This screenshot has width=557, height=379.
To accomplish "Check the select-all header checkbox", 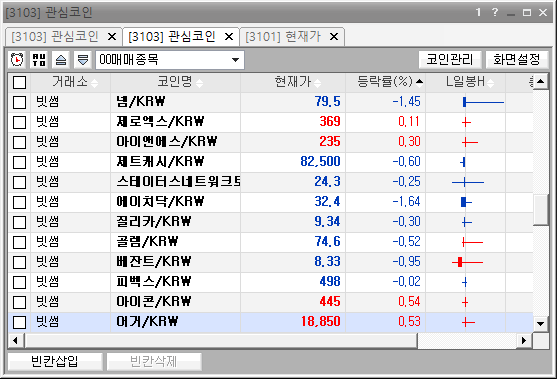I will [x=20, y=82].
